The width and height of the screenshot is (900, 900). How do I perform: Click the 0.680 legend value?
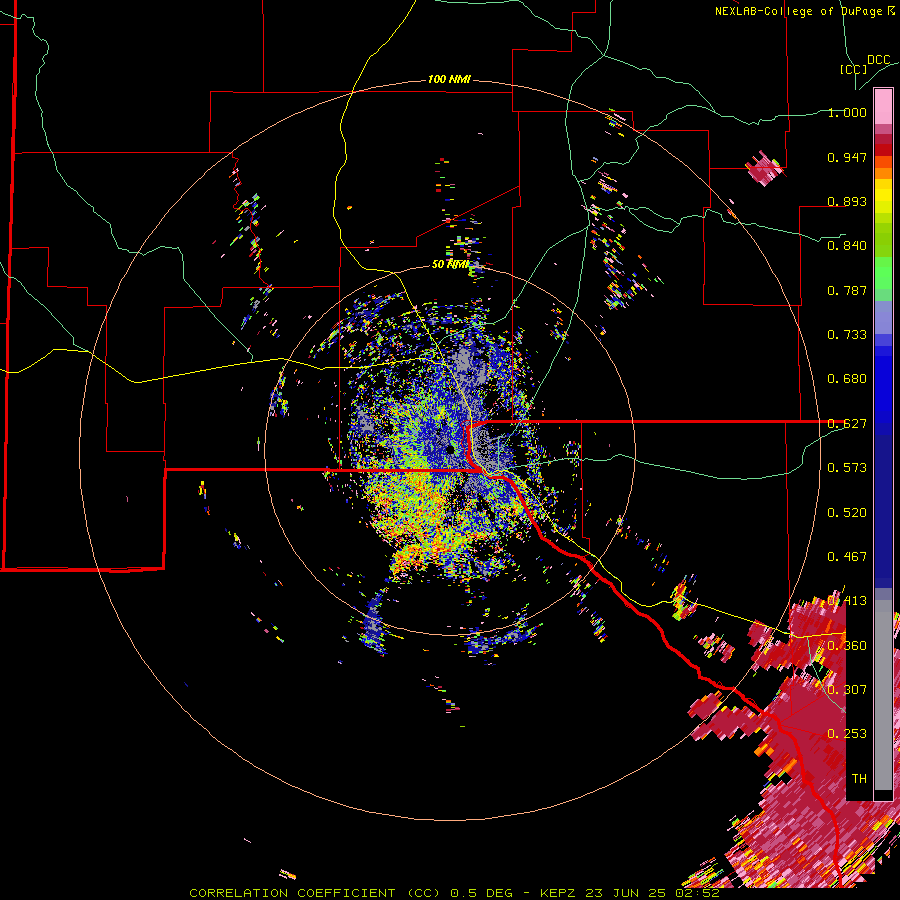[x=847, y=379]
